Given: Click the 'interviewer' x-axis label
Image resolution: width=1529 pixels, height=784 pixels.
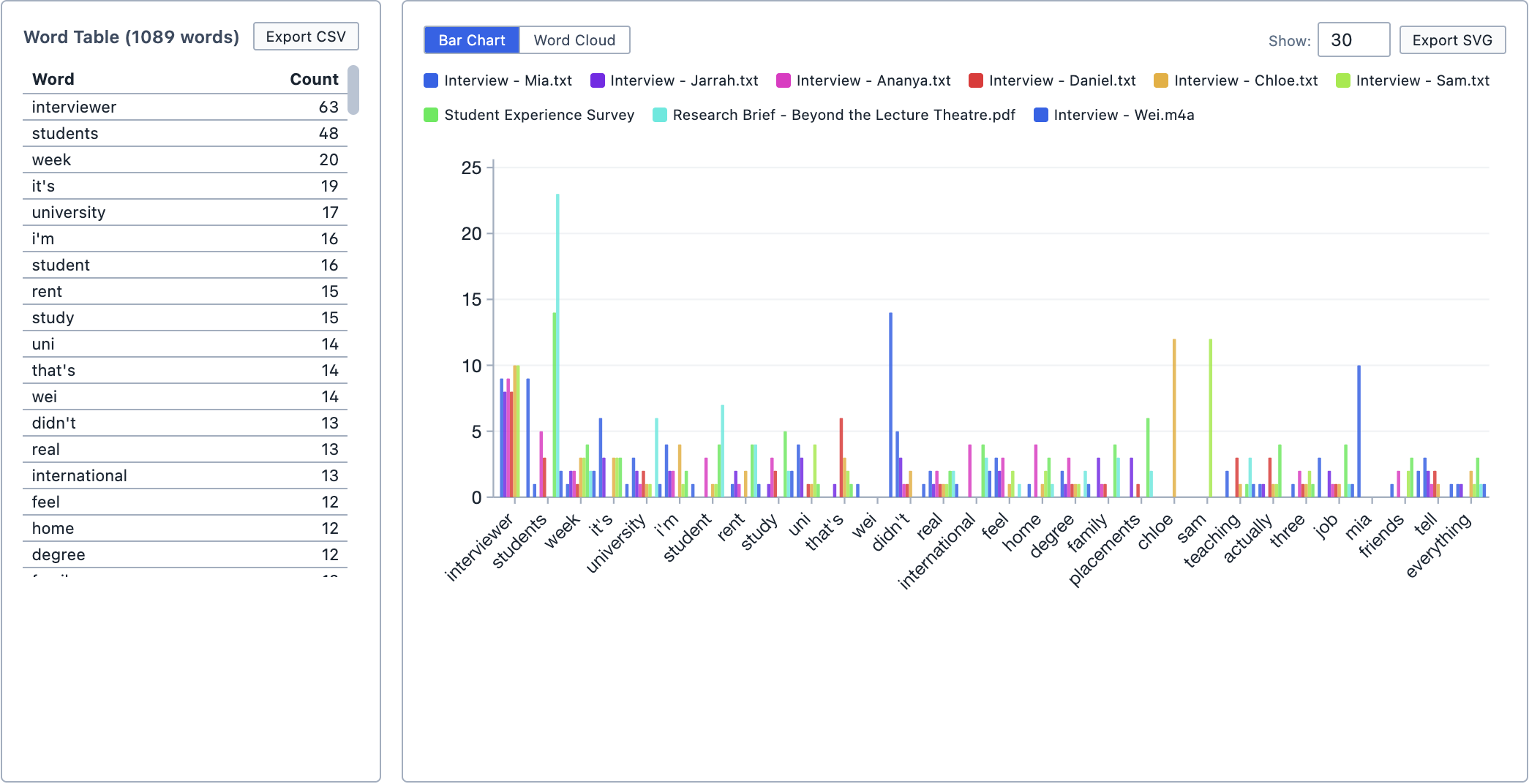Looking at the screenshot, I should pyautogui.click(x=479, y=547).
